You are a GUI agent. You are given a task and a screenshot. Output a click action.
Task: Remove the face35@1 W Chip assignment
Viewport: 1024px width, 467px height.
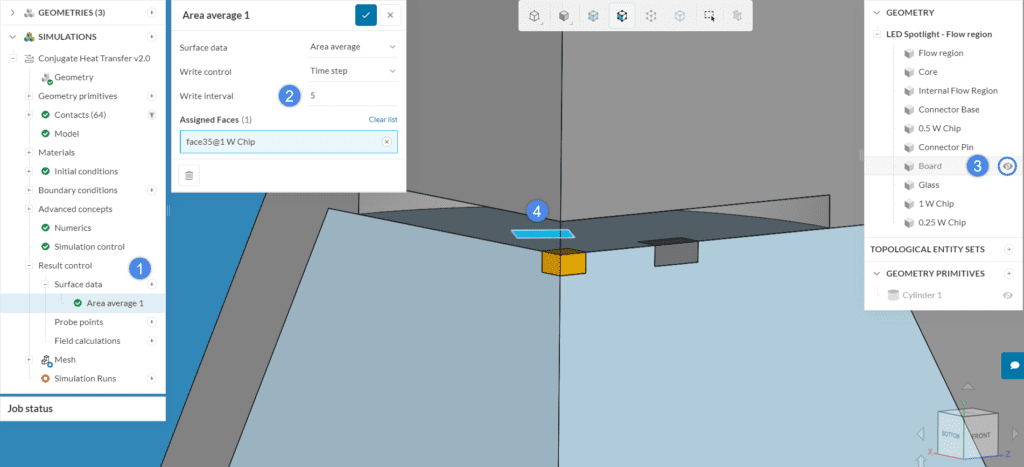(386, 142)
